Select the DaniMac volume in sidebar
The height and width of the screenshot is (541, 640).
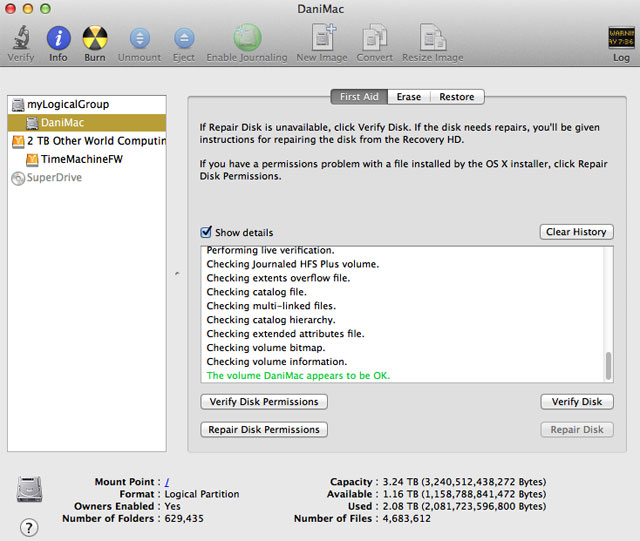tap(87, 122)
